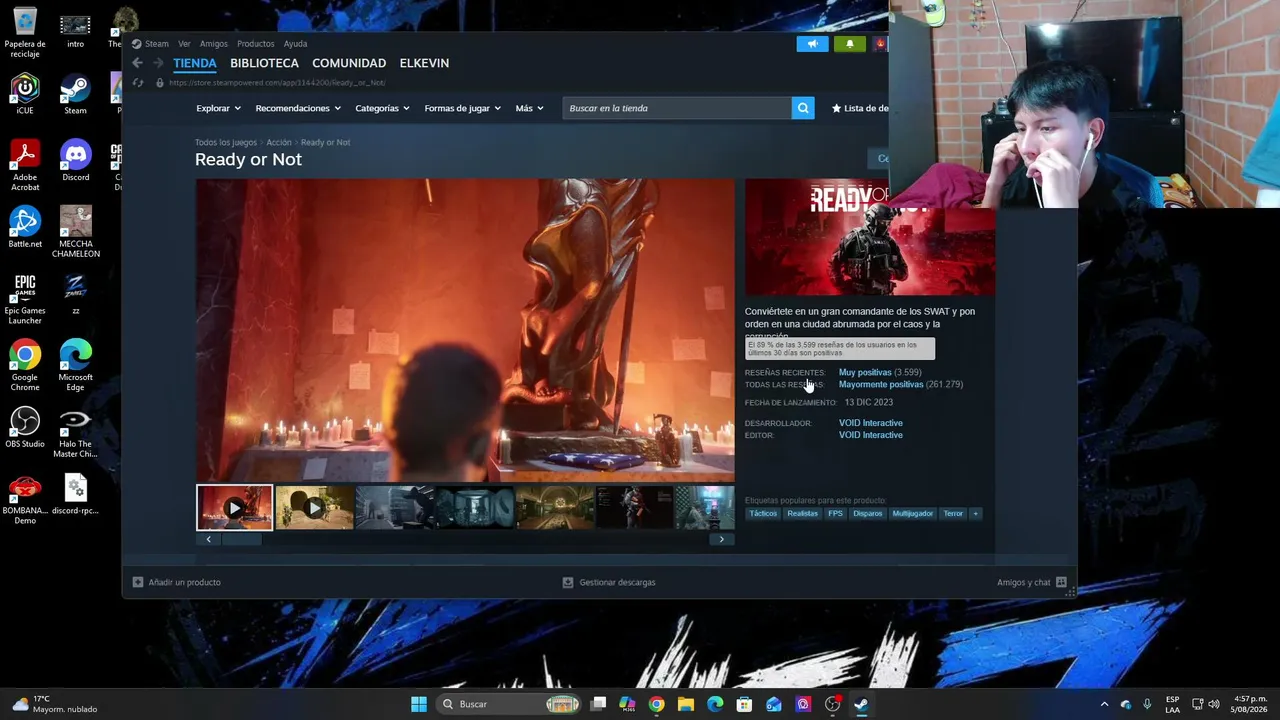The image size is (1280, 720).
Task: Open Microsoft Store from the taskbar
Action: coord(744,704)
